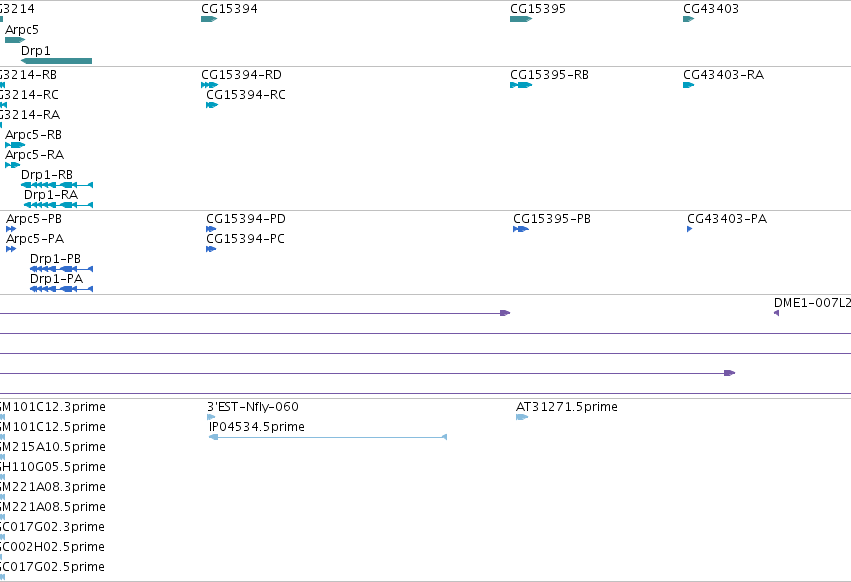Select the Drp1-RB transcript glyph
Screen dimensions: 851x582
[57, 185]
